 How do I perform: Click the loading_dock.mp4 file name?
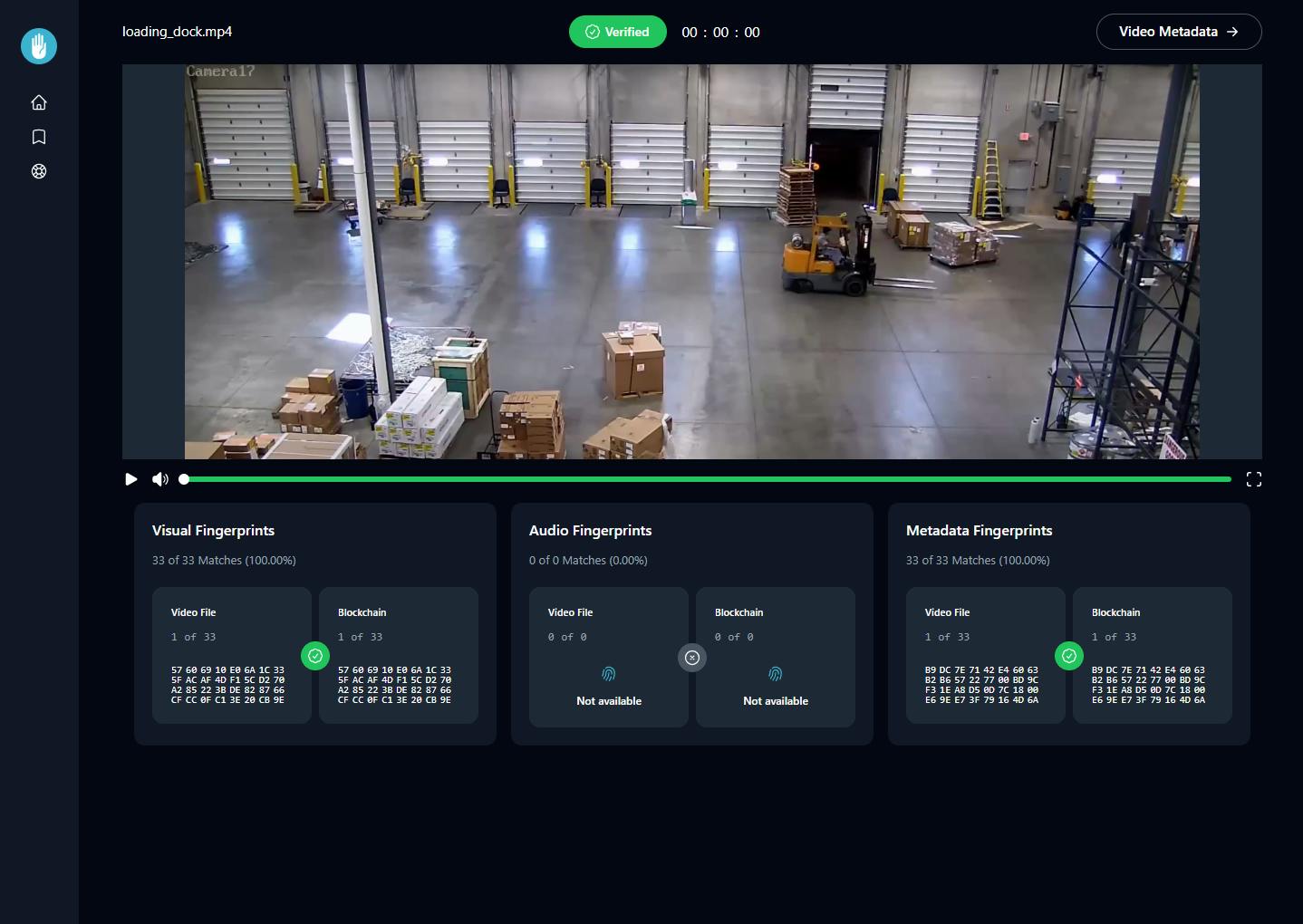(178, 32)
